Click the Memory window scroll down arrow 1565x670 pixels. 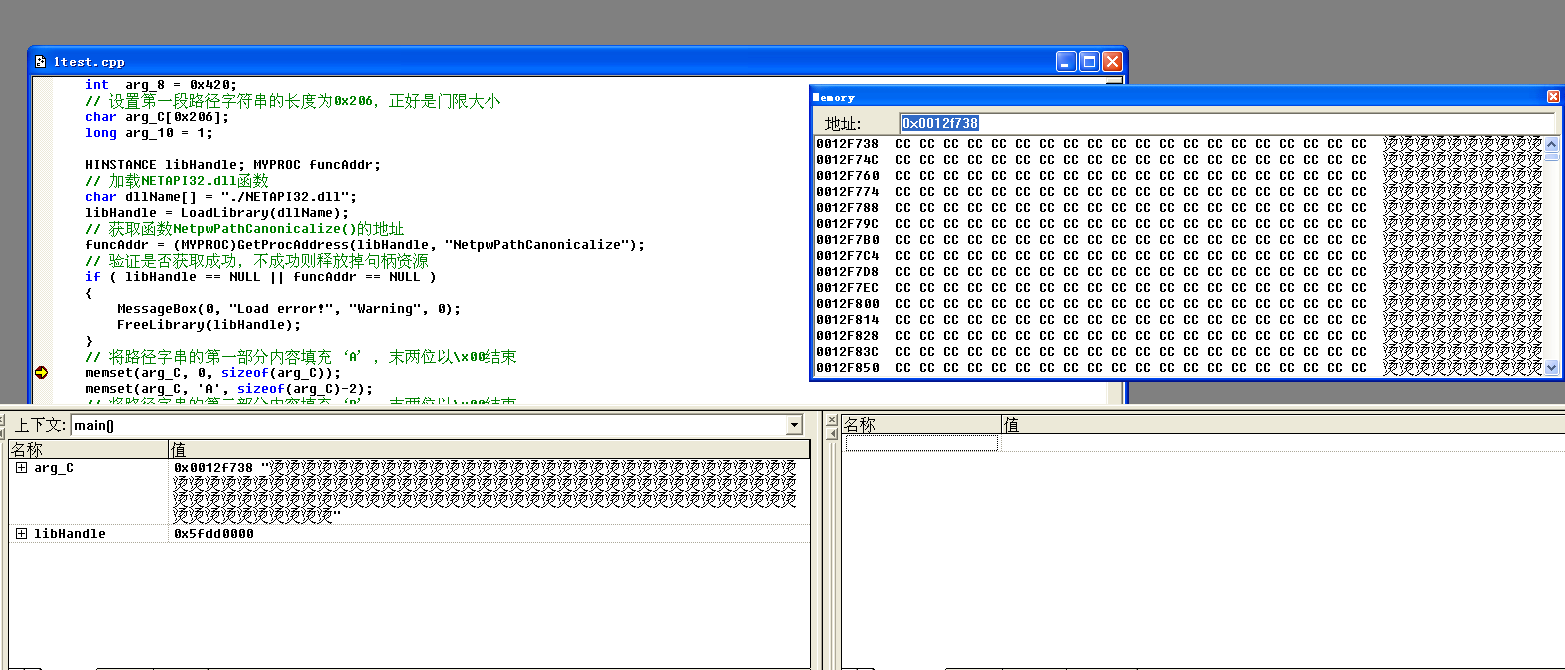1551,368
